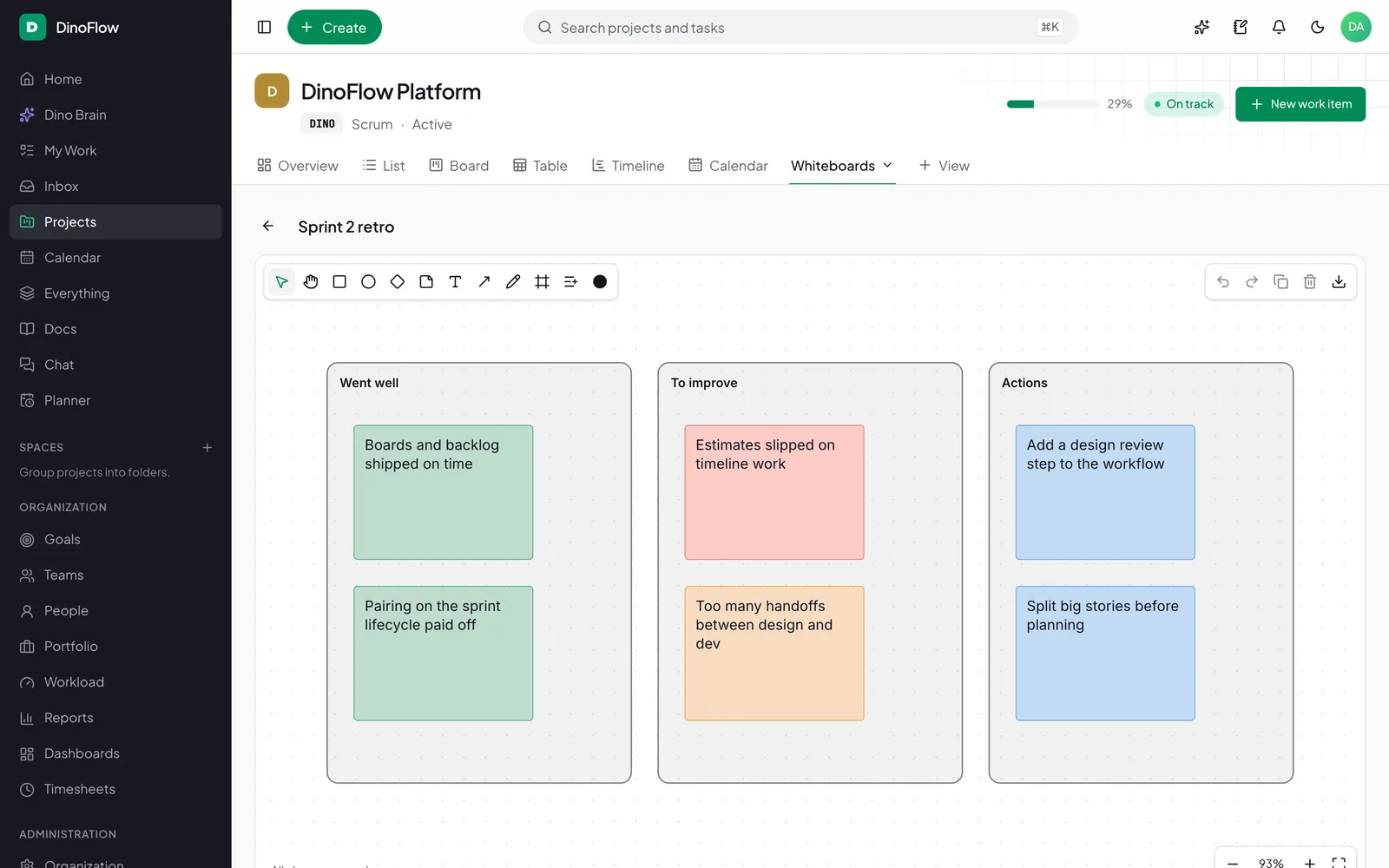Select the text tool
This screenshot has height=868, width=1389.
coord(455,282)
